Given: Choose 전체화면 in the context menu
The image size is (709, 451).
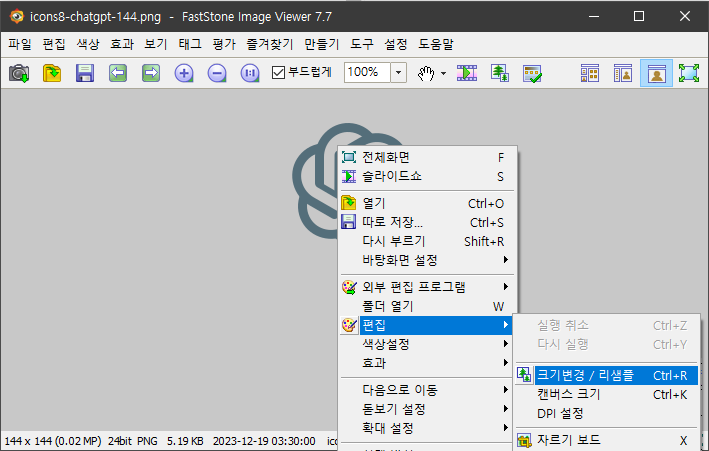Looking at the screenshot, I should tap(426, 157).
